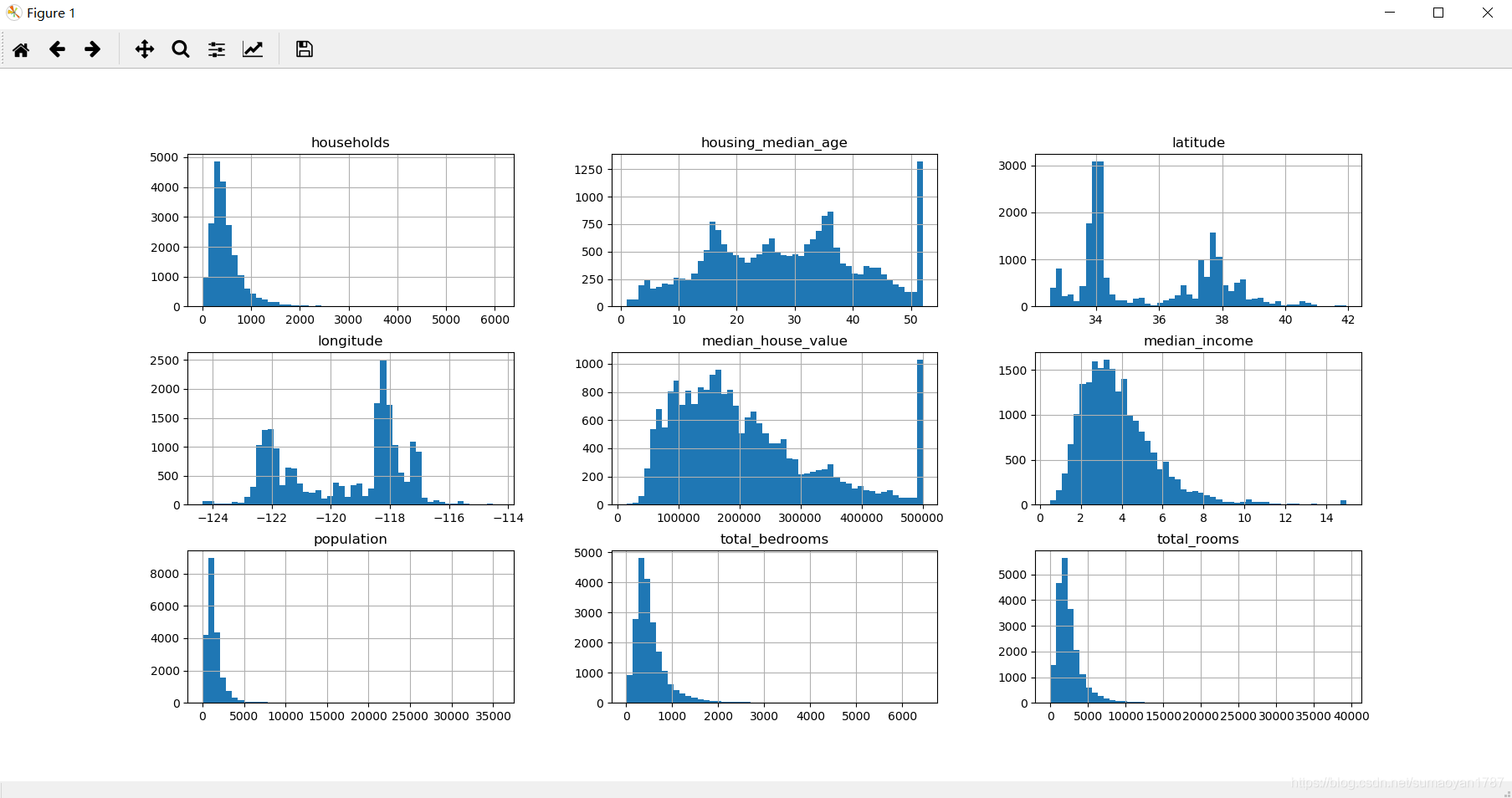Open Edit axis parameters chart icon
Viewport: 1512px width, 798px height.
click(x=253, y=49)
